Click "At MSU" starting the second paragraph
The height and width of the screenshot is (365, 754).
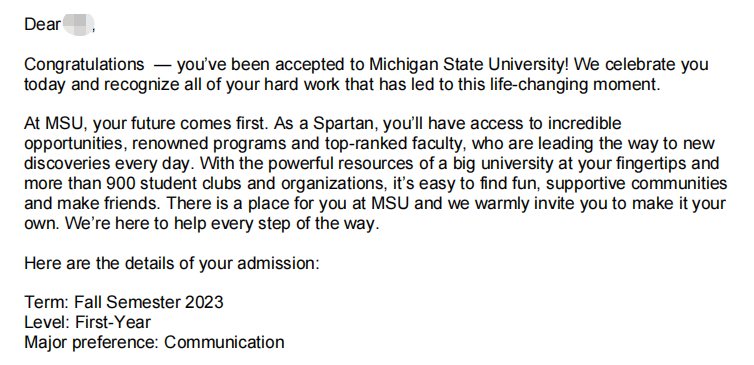(55, 124)
